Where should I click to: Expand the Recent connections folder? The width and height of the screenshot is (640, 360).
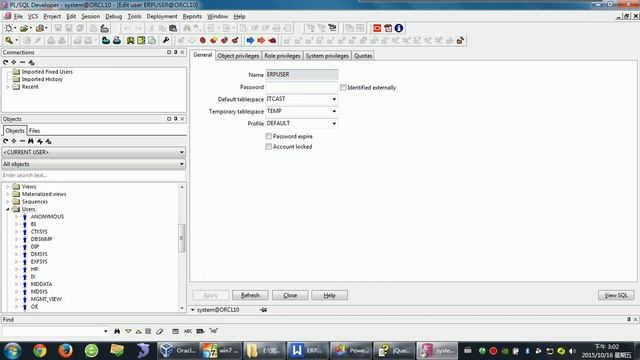coord(7,87)
